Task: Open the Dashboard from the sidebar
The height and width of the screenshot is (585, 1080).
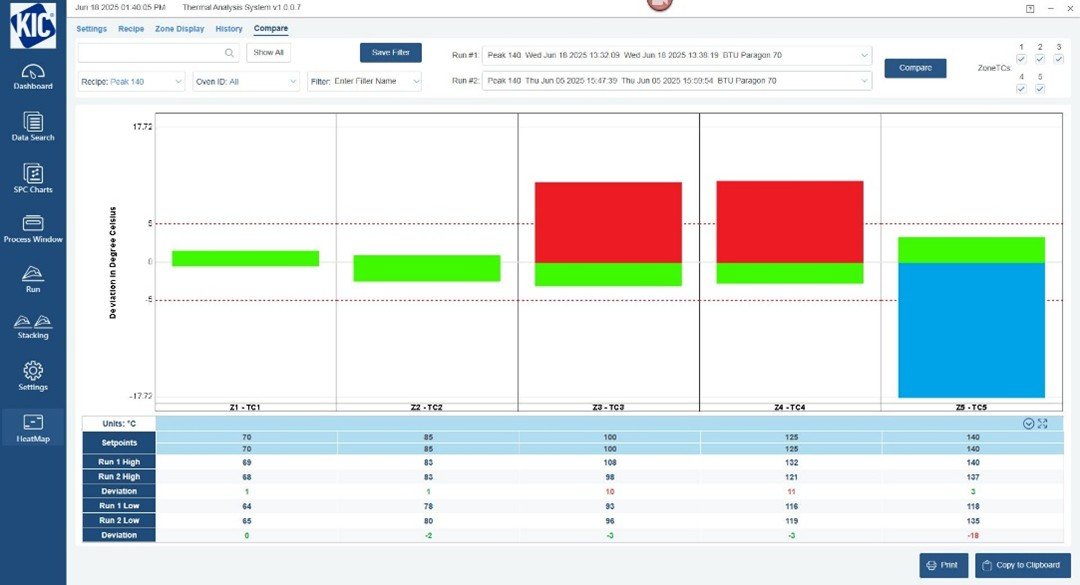Action: (33, 76)
